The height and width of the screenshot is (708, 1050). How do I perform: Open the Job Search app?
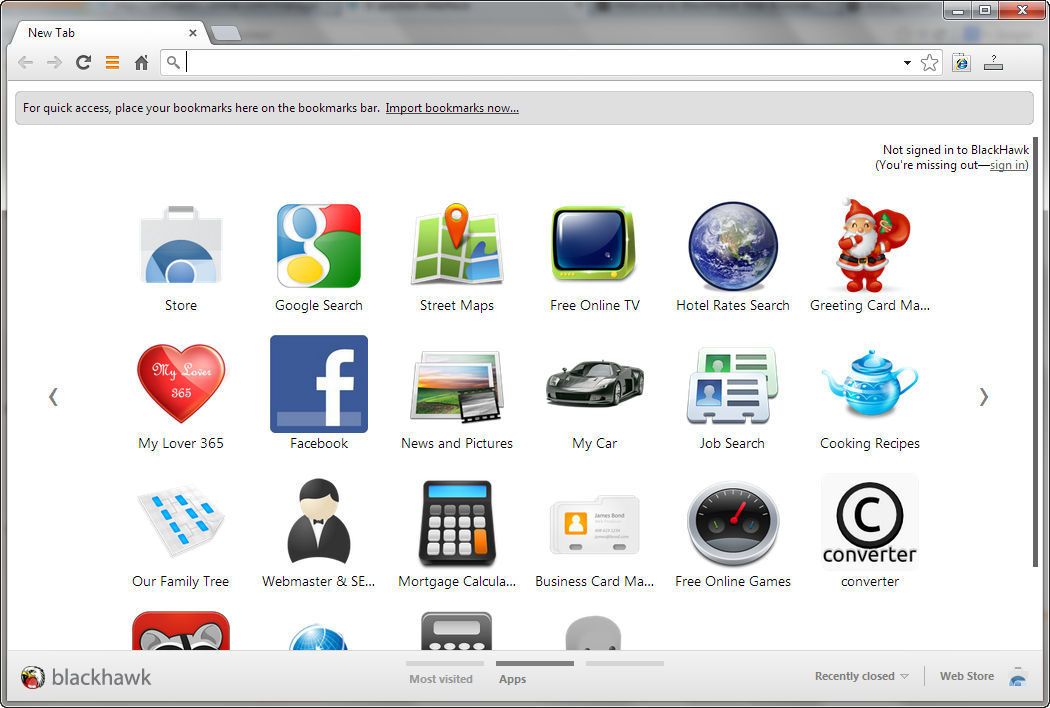(x=733, y=386)
